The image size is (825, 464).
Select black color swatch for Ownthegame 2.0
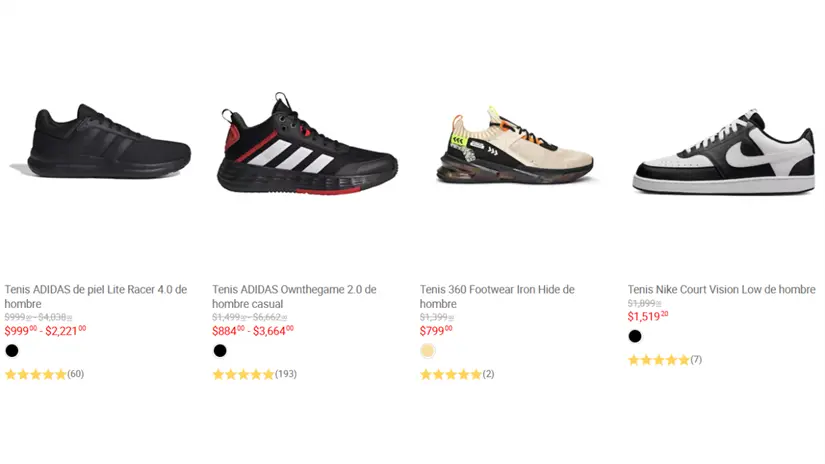click(x=220, y=351)
